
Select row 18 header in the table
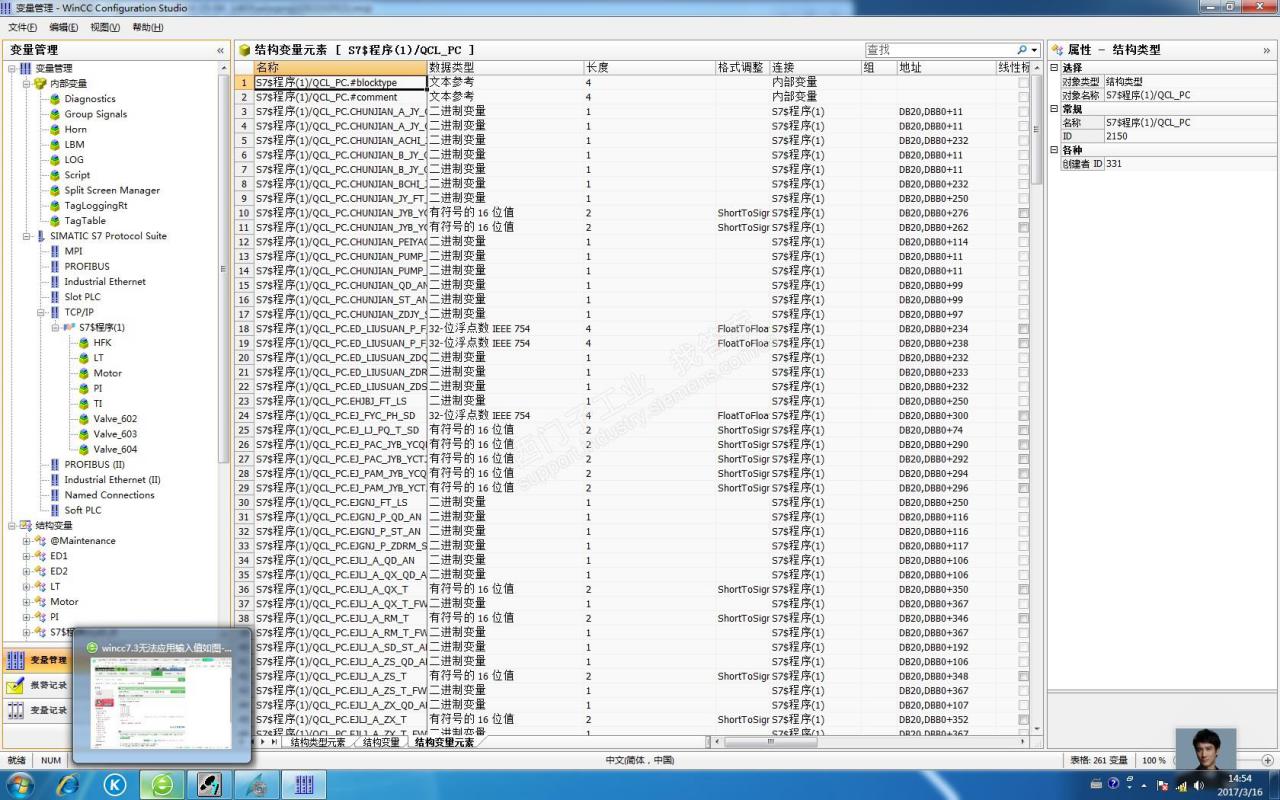(x=243, y=328)
